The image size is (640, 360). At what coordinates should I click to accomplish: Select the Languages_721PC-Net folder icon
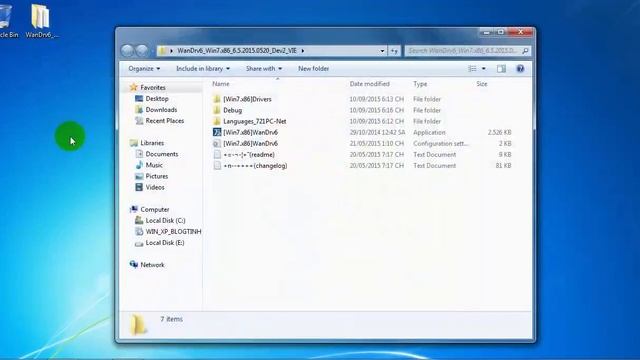[x=217, y=121]
